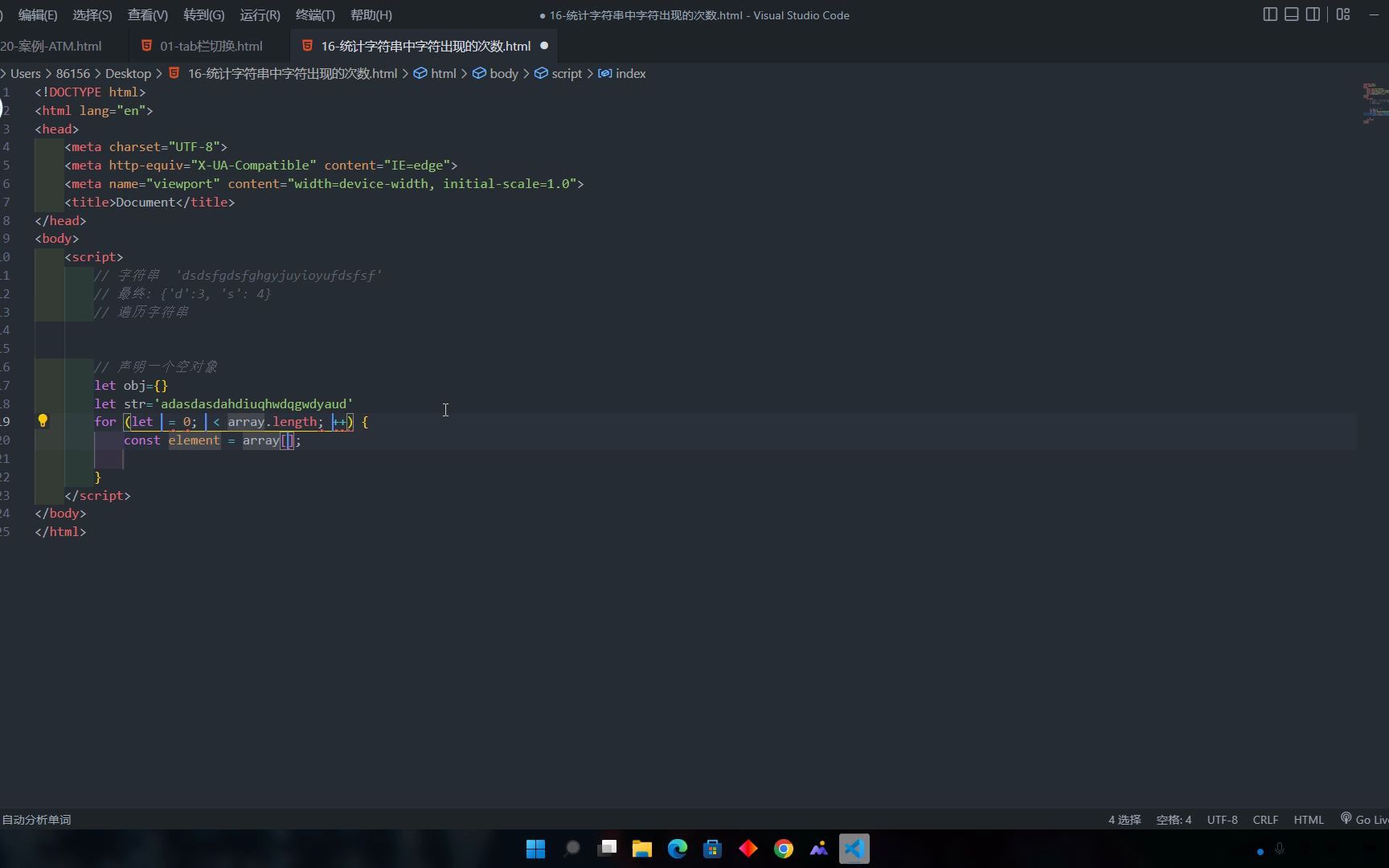
Task: Open the 运行(R) menu
Action: tap(260, 14)
